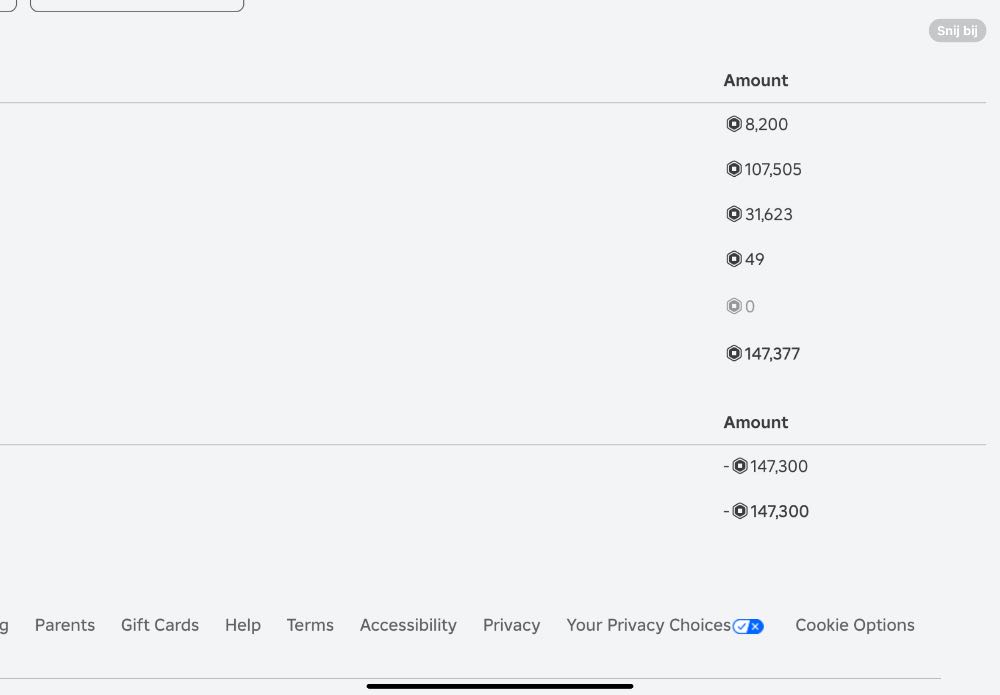
Task: Click the Robux icon beside 49
Action: click(x=733, y=259)
